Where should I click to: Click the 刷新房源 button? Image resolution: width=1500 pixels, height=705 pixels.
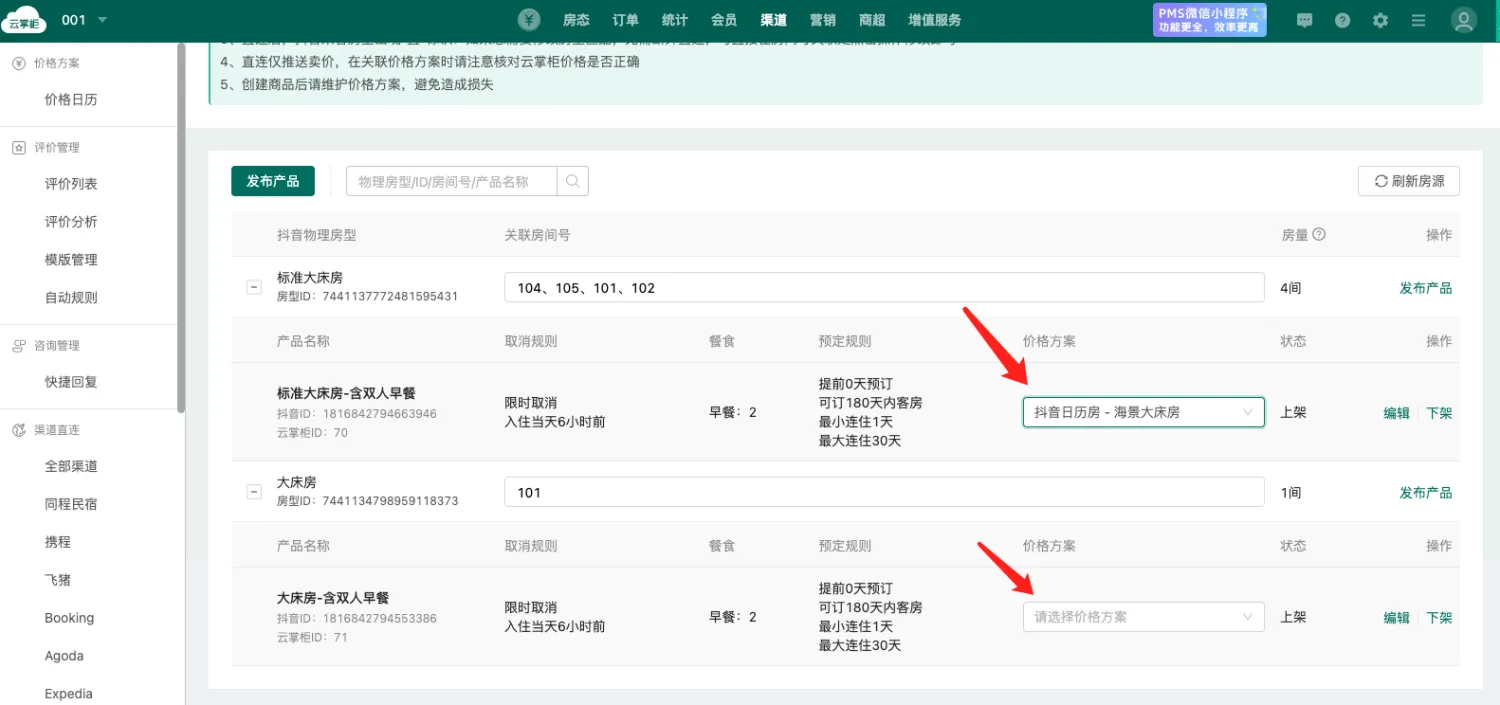(1409, 181)
